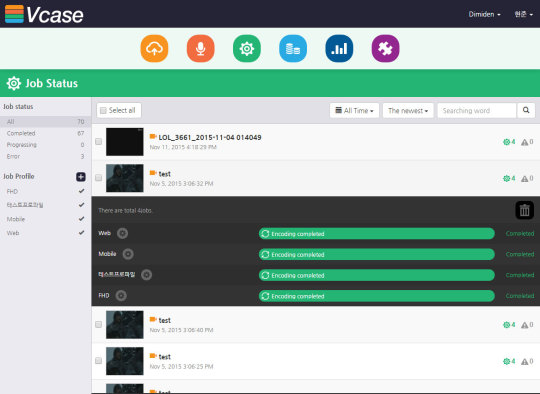Select Mobile profile label in sidebar
Image resolution: width=540 pixels, height=394 pixels.
(16, 219)
